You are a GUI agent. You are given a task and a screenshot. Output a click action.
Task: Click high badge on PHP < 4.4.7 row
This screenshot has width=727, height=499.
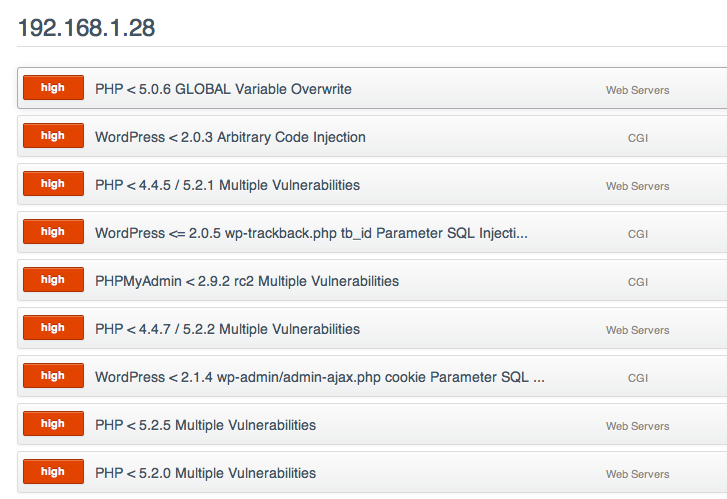click(53, 327)
